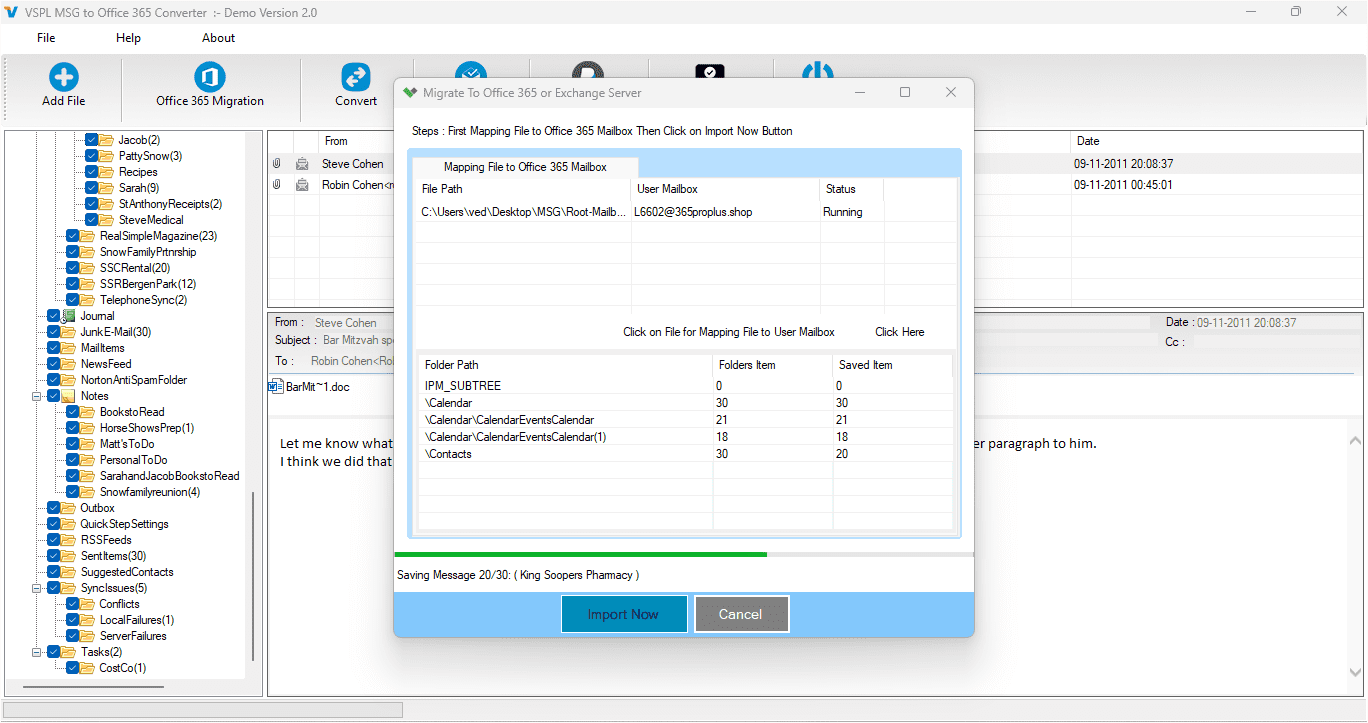
Task: Click the envelope icon on Robin Cohen row
Action: (x=302, y=185)
